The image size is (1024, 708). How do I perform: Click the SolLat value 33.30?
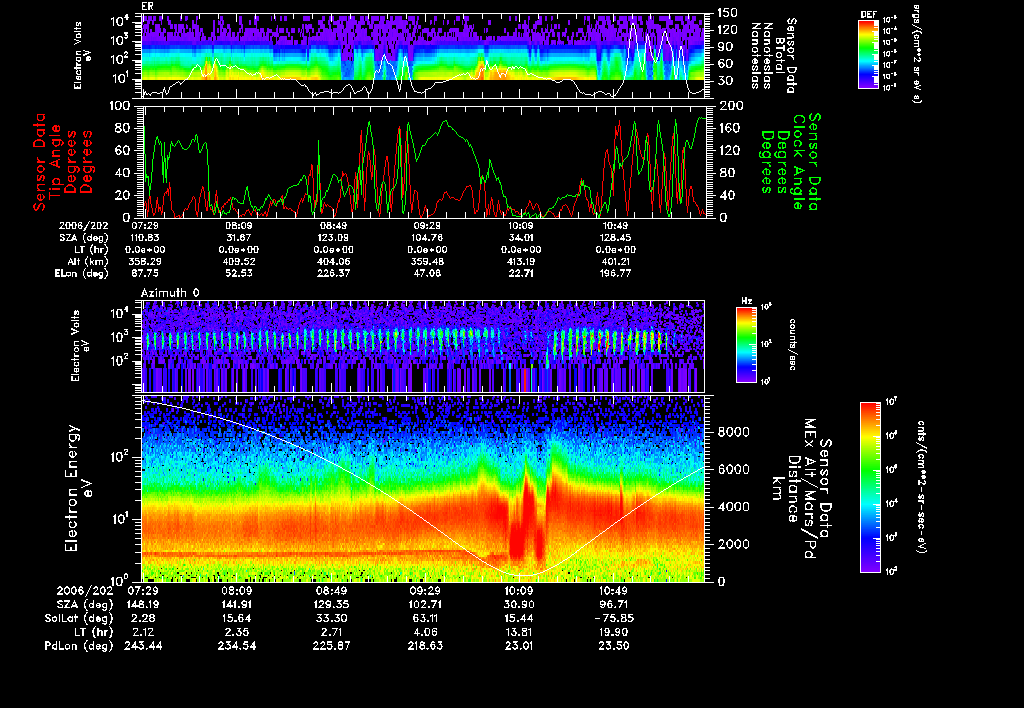pyautogui.click(x=331, y=618)
